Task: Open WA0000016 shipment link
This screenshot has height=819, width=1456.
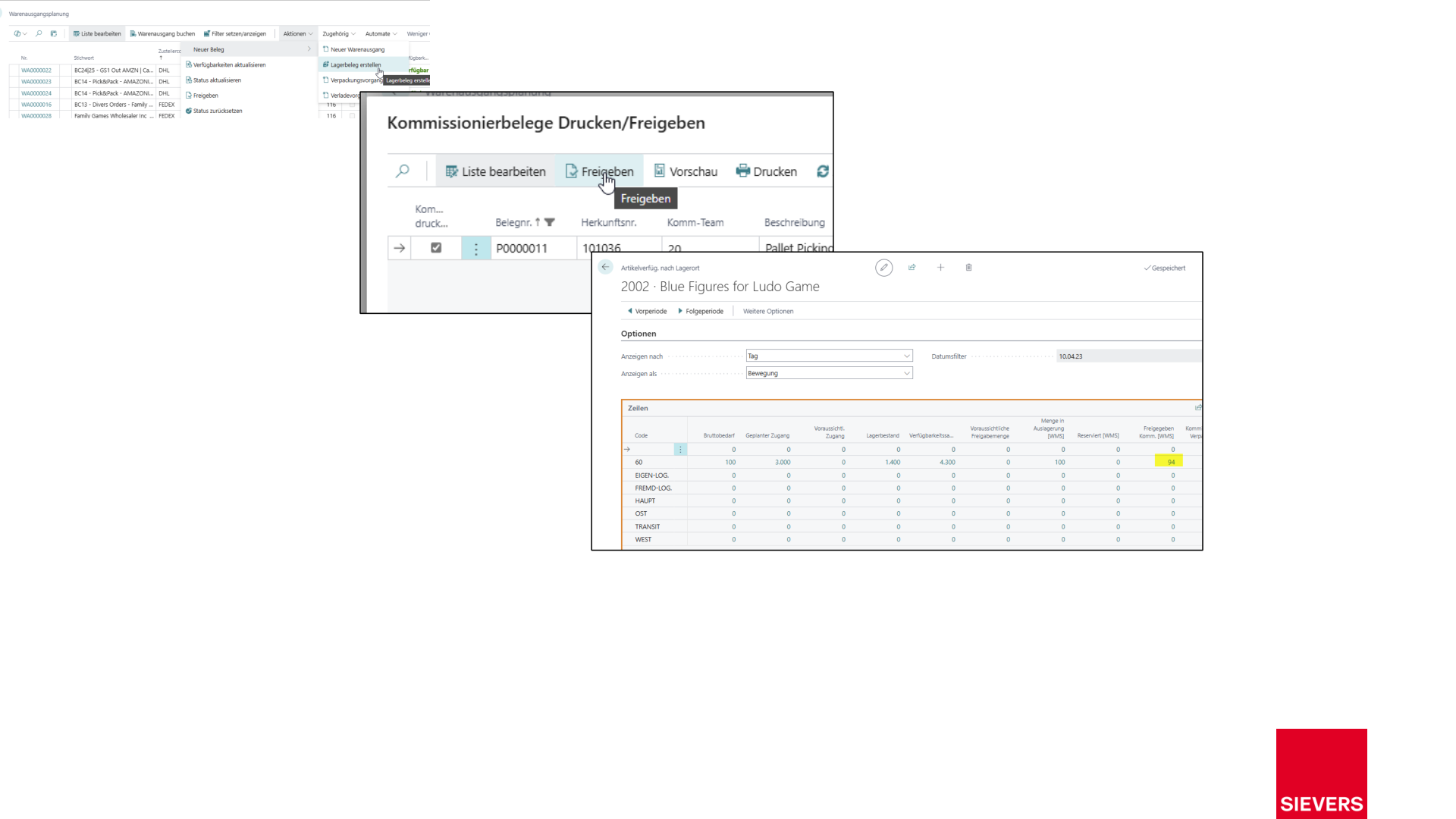Action: (x=36, y=105)
